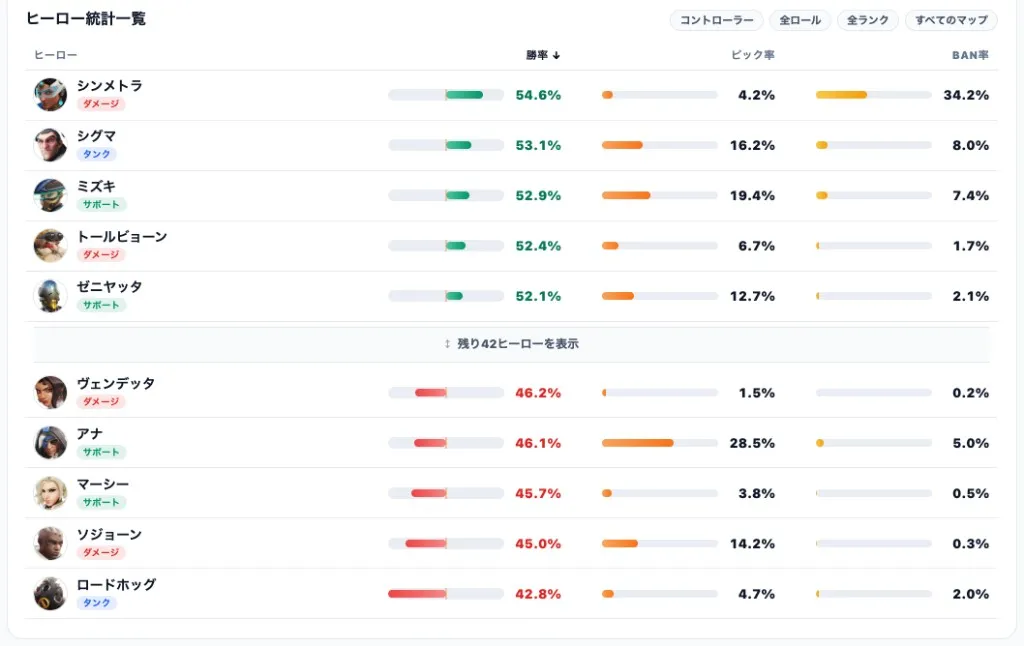
Task: Sort by the BAN率 column header
Action: 970,55
